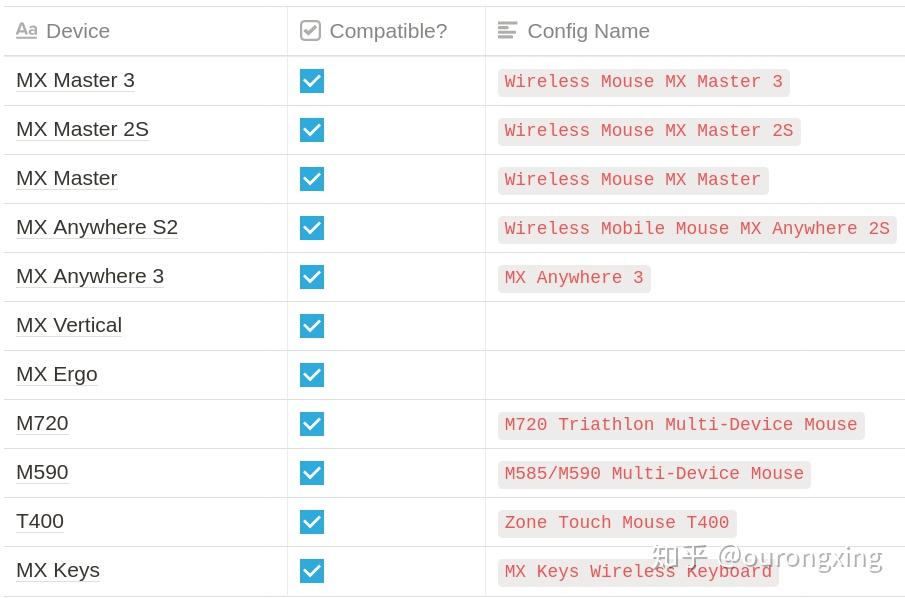Uncheck the MX Master 3 compatible checkbox
This screenshot has height=598, width=905.
pyautogui.click(x=312, y=81)
